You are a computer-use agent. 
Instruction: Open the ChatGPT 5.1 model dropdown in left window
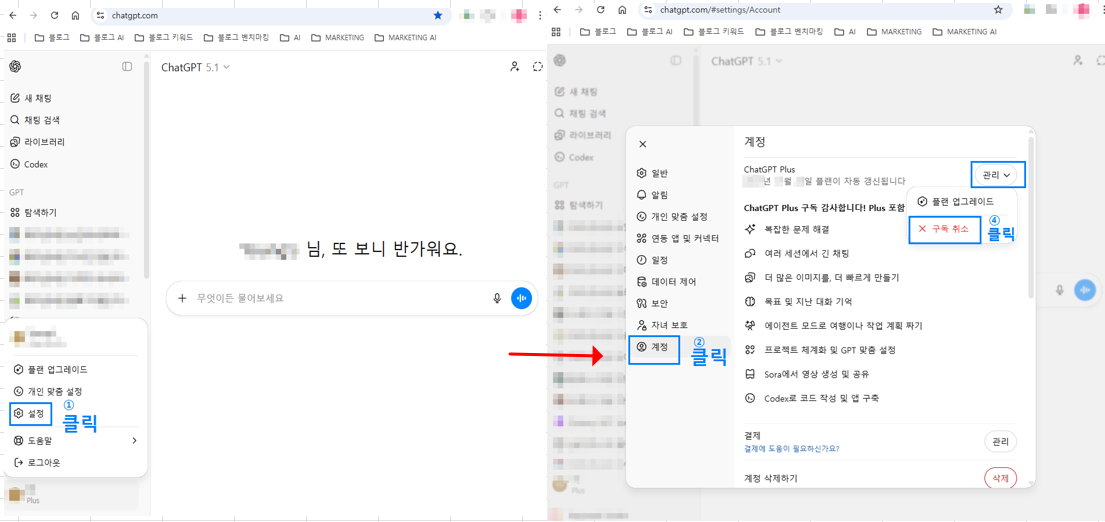tap(196, 67)
